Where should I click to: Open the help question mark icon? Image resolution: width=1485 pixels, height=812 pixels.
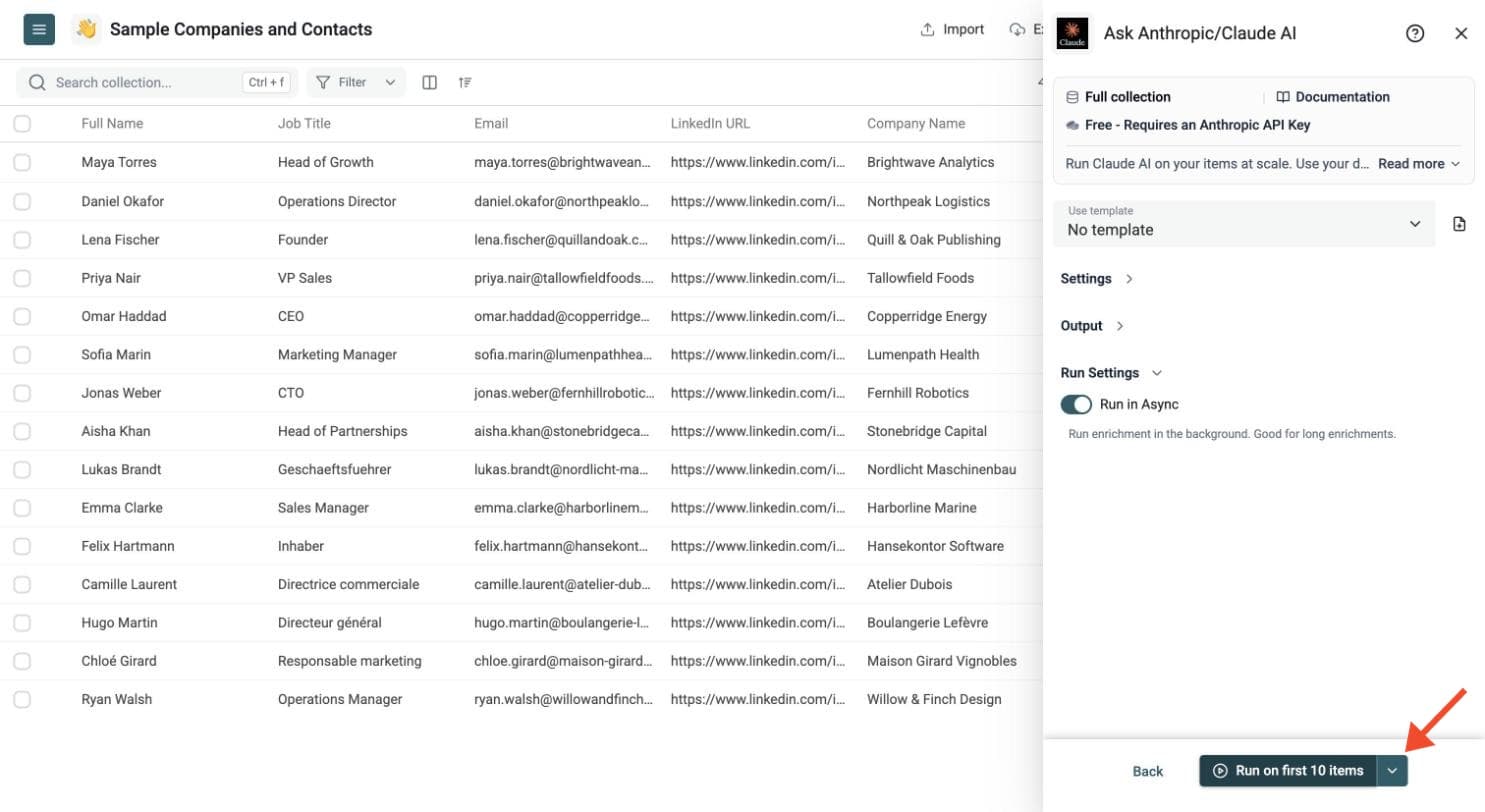[1415, 33]
